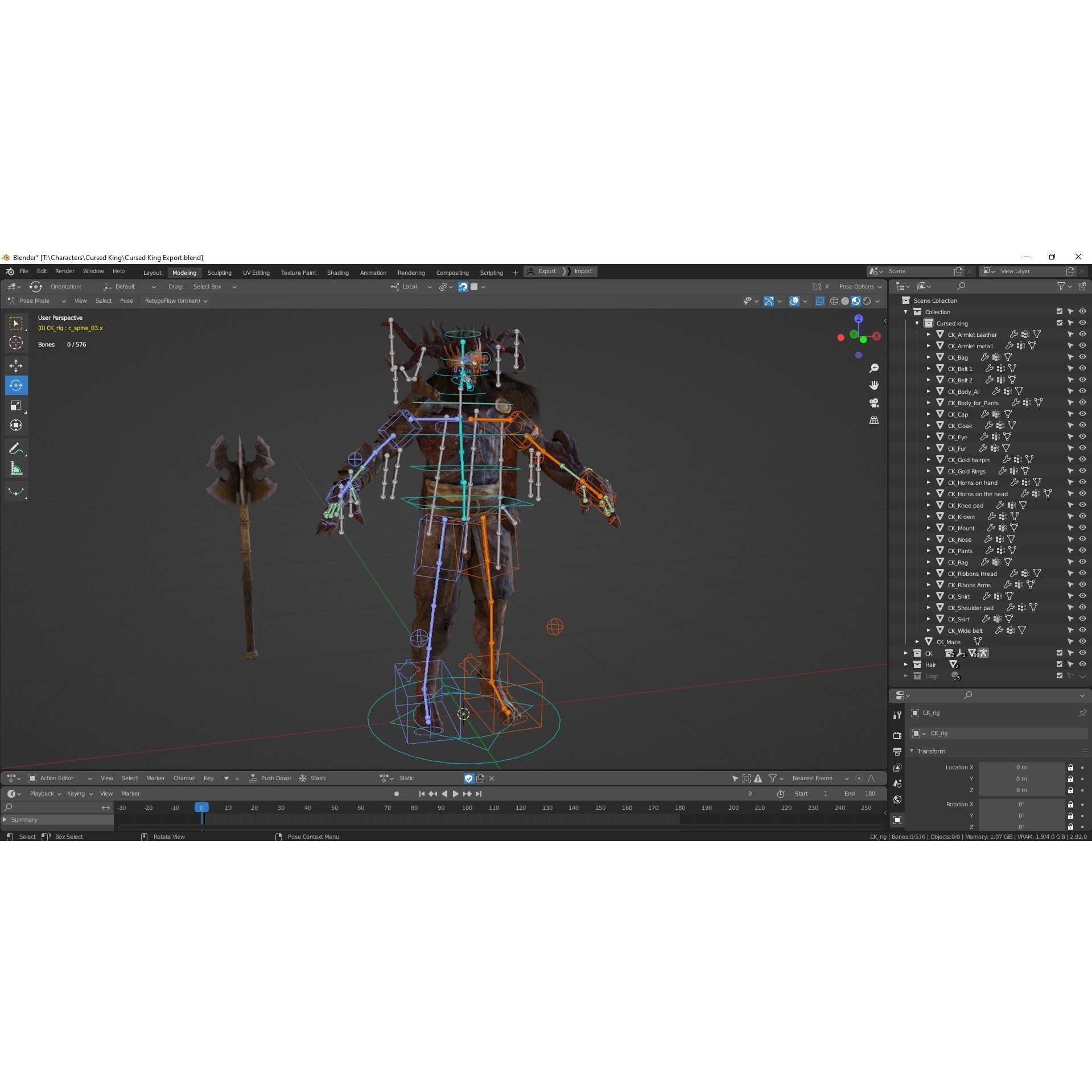Image resolution: width=1092 pixels, height=1092 pixels.
Task: Adjust the Location X value slider
Action: pos(1021,767)
